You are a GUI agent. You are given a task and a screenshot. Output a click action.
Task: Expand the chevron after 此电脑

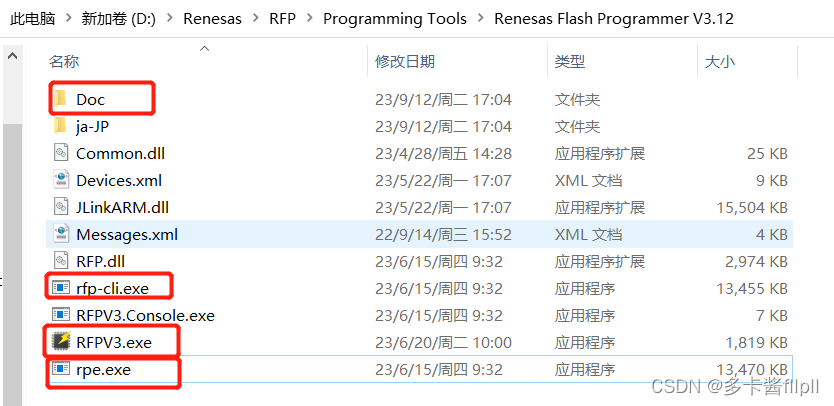pos(69,19)
